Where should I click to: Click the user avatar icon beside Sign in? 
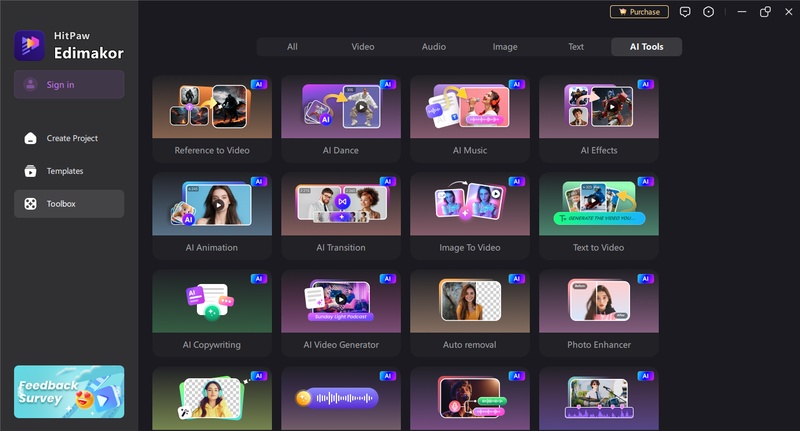[31, 84]
